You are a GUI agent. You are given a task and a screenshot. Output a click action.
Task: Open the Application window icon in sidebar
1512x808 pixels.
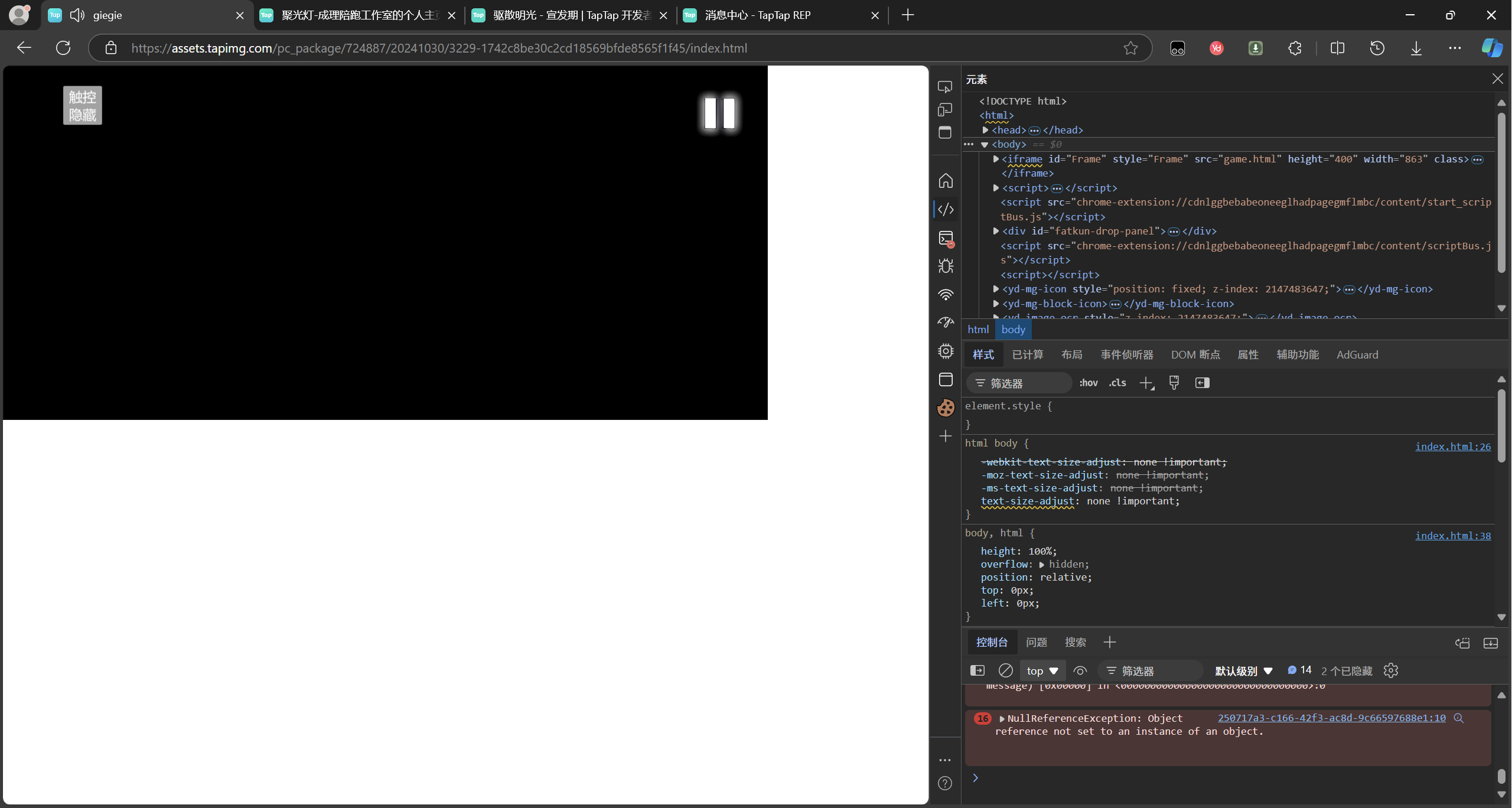click(946, 379)
